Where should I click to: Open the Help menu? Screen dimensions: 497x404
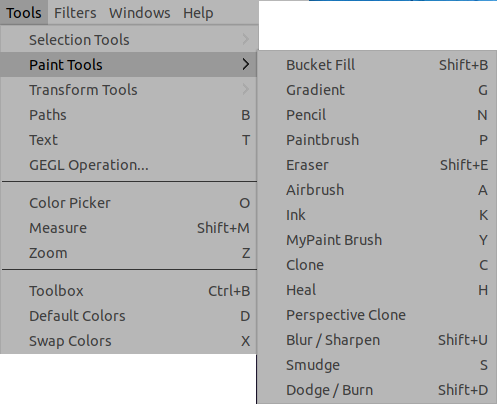[x=198, y=13]
